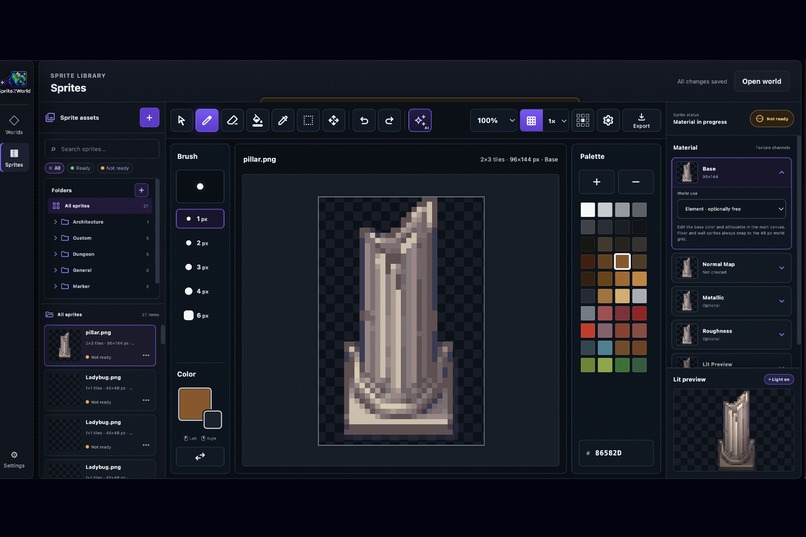Click the primary brown color swatch
The height and width of the screenshot is (537, 806).
click(194, 404)
